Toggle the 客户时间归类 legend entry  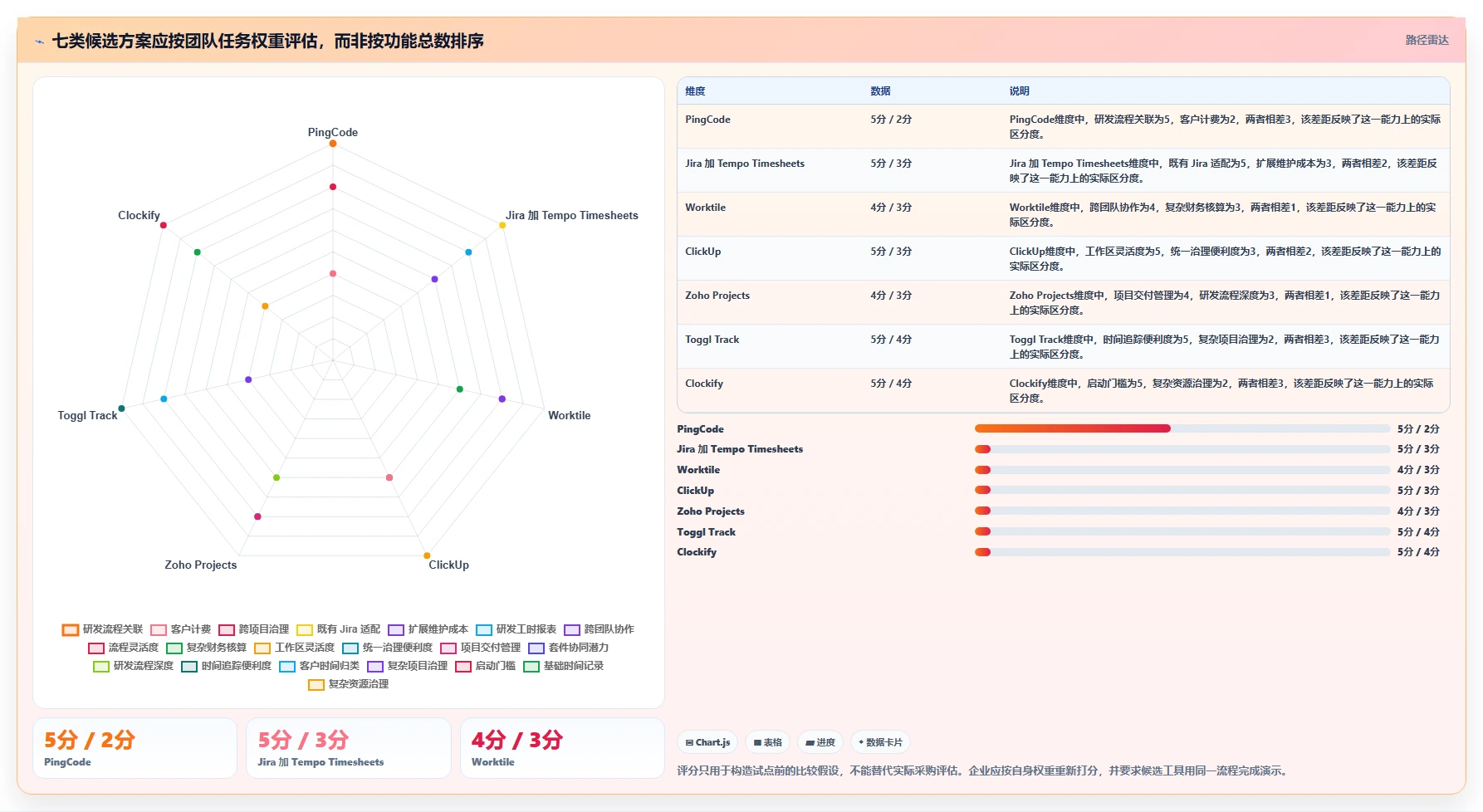(320, 666)
